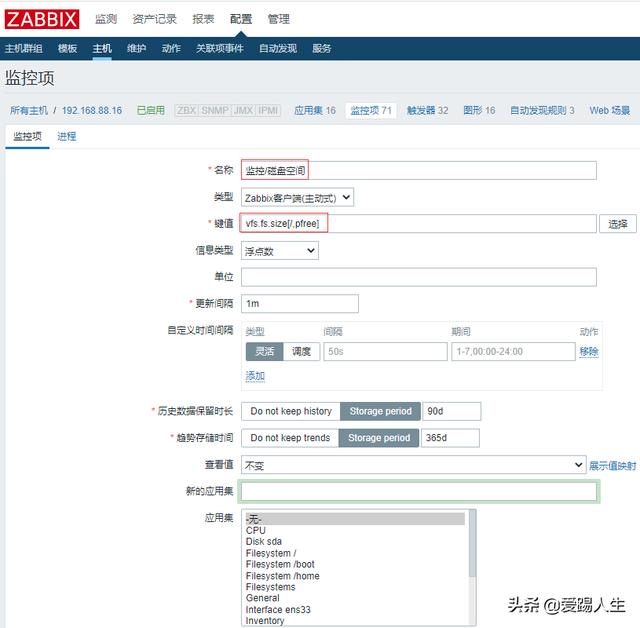Click history period field 90d

click(x=452, y=411)
